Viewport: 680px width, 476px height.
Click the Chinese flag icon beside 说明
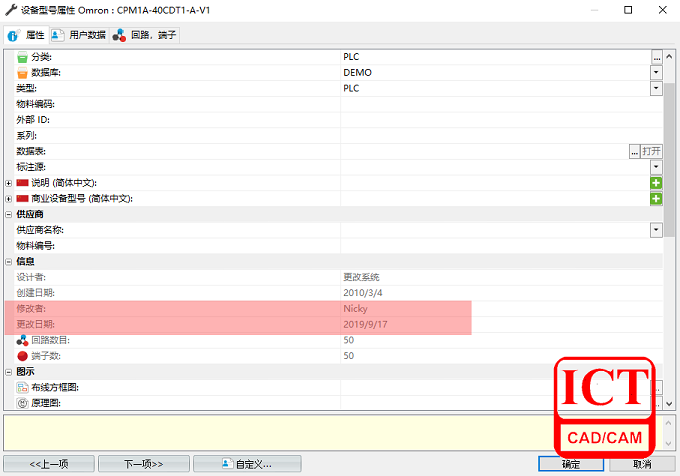(x=22, y=183)
